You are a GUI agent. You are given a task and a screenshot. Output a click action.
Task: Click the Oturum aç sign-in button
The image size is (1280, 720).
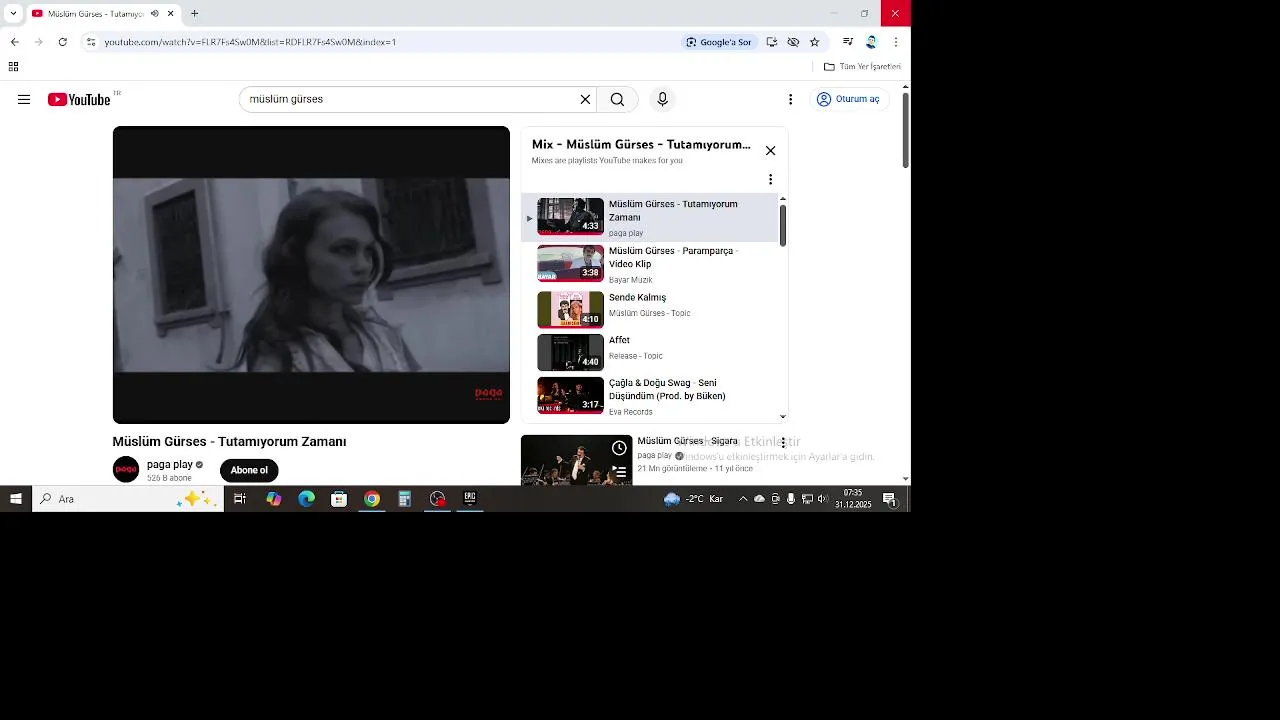point(848,99)
